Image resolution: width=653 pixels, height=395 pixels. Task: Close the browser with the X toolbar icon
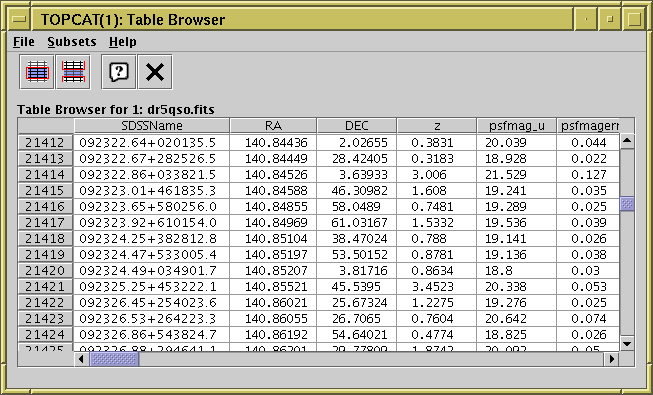(155, 72)
